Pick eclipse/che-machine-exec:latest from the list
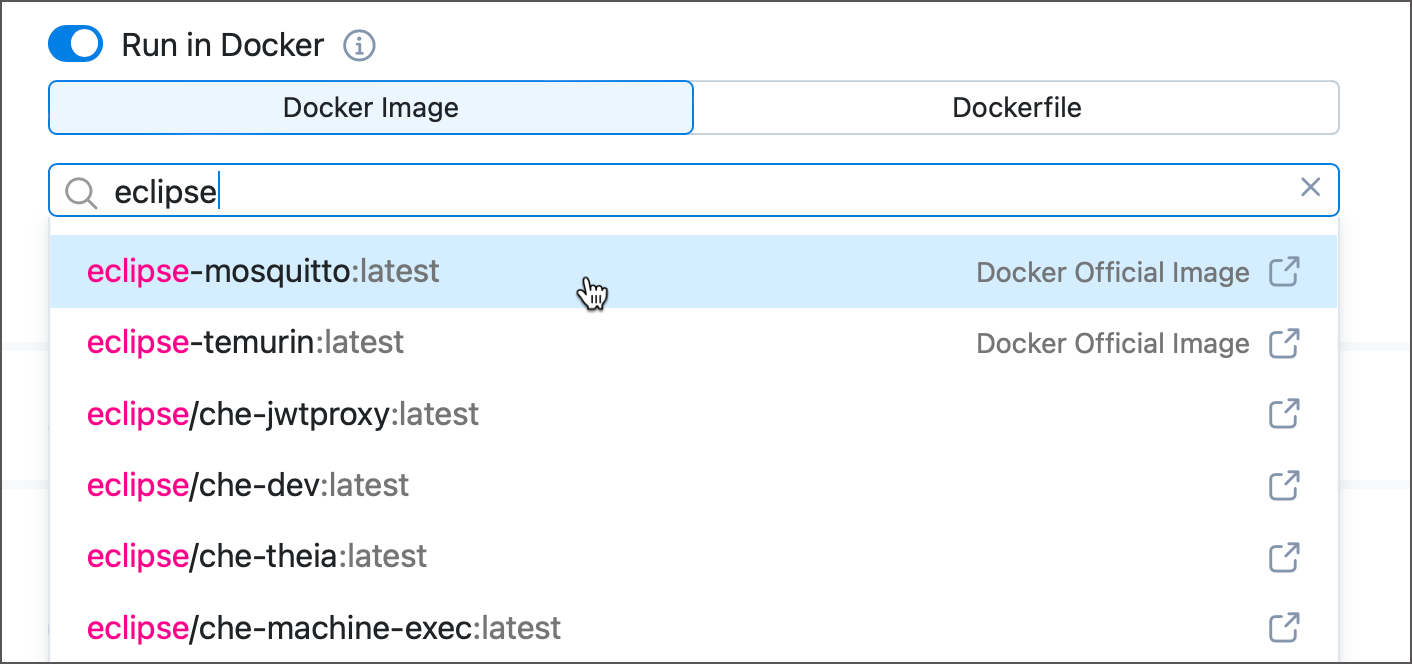1412x664 pixels. tap(324, 628)
